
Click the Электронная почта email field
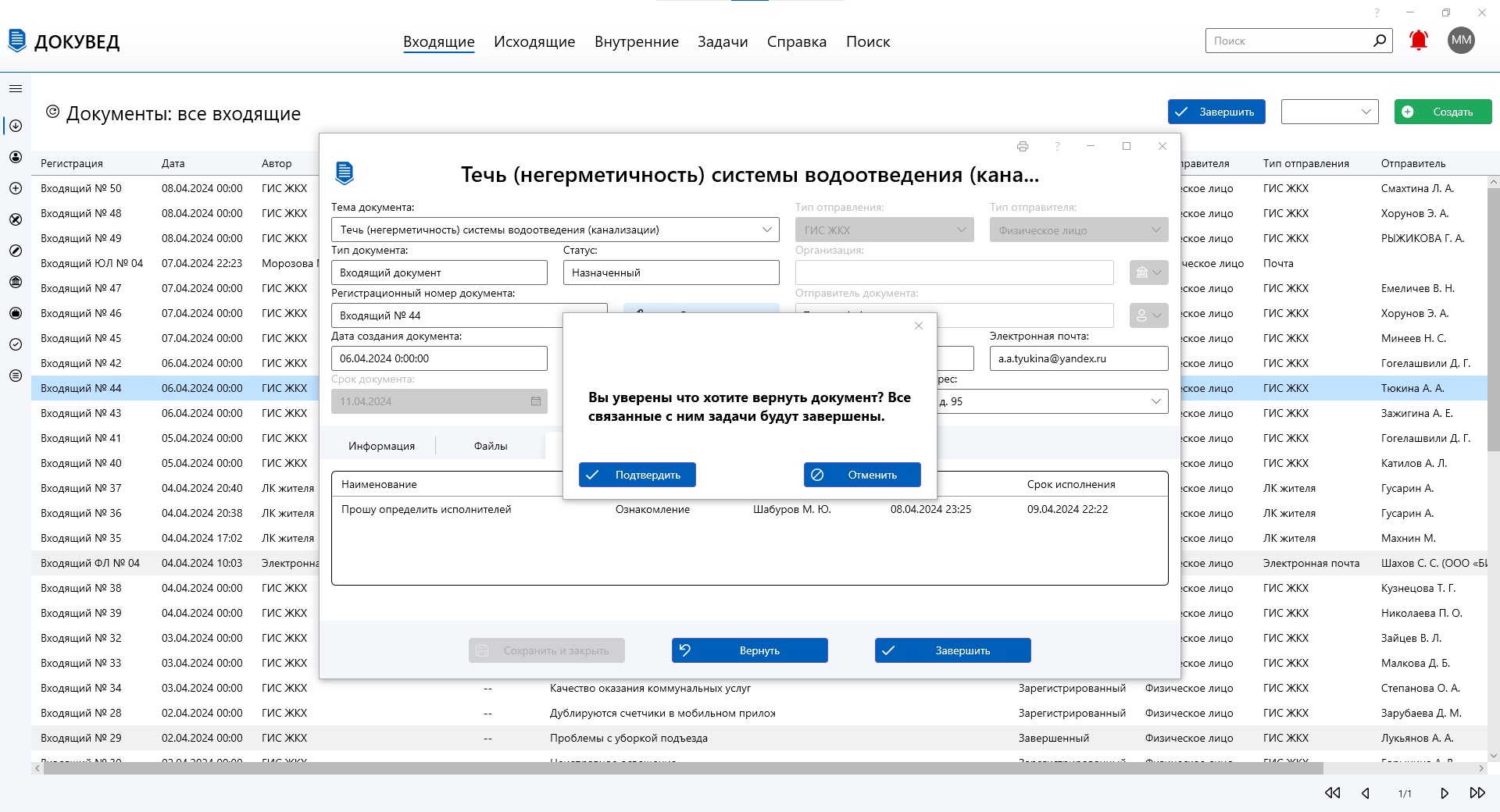(x=1079, y=358)
